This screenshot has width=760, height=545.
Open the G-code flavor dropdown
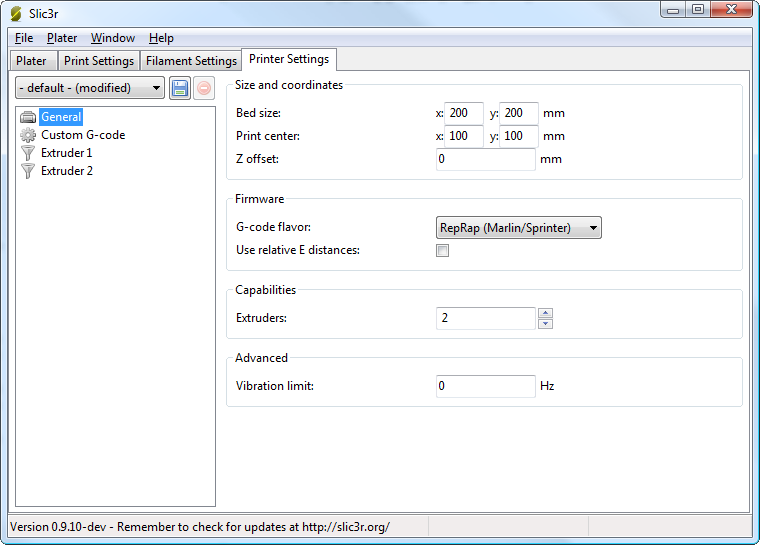pos(519,227)
